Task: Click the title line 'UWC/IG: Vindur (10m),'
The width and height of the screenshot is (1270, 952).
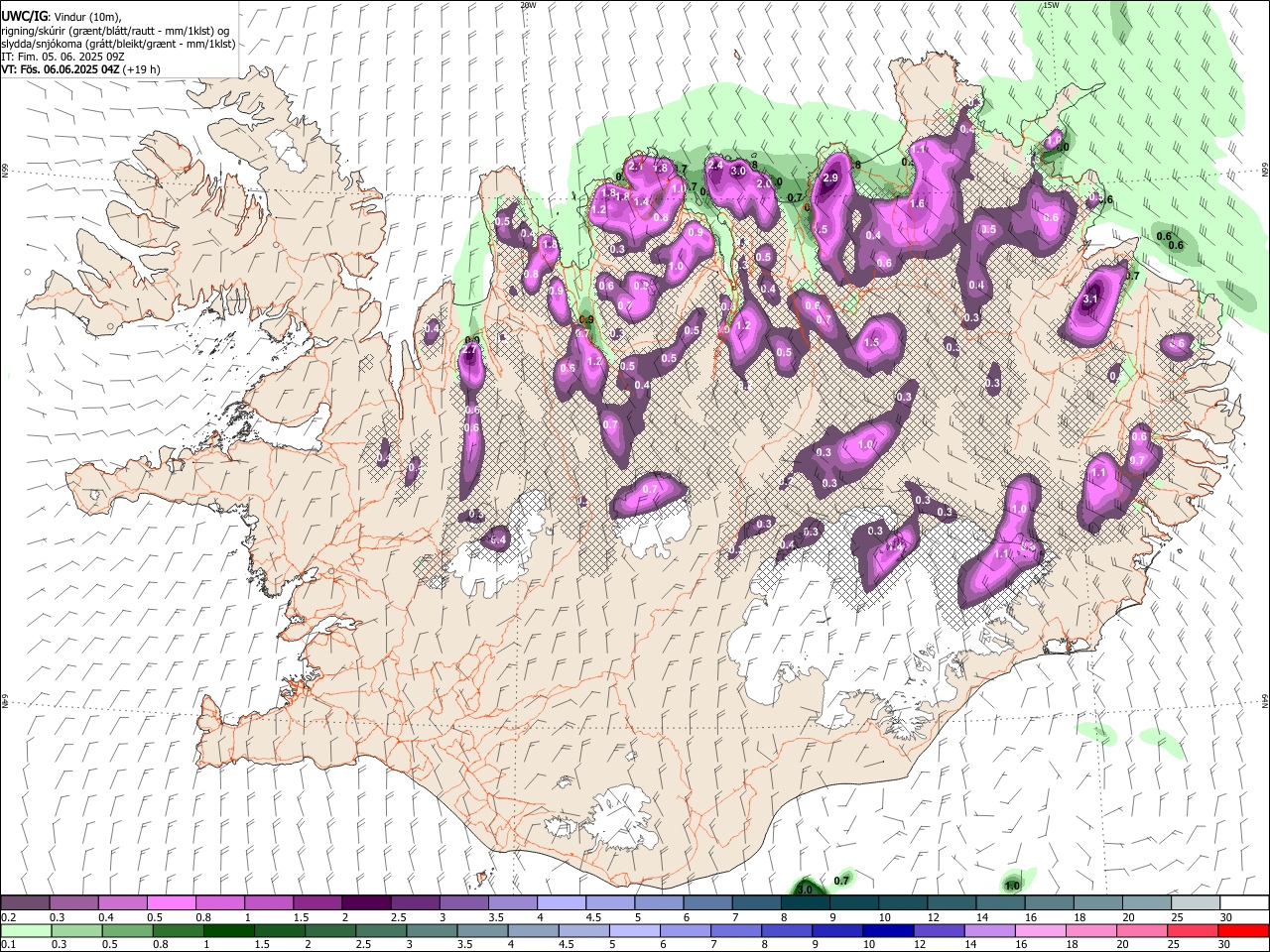Action: (61, 17)
